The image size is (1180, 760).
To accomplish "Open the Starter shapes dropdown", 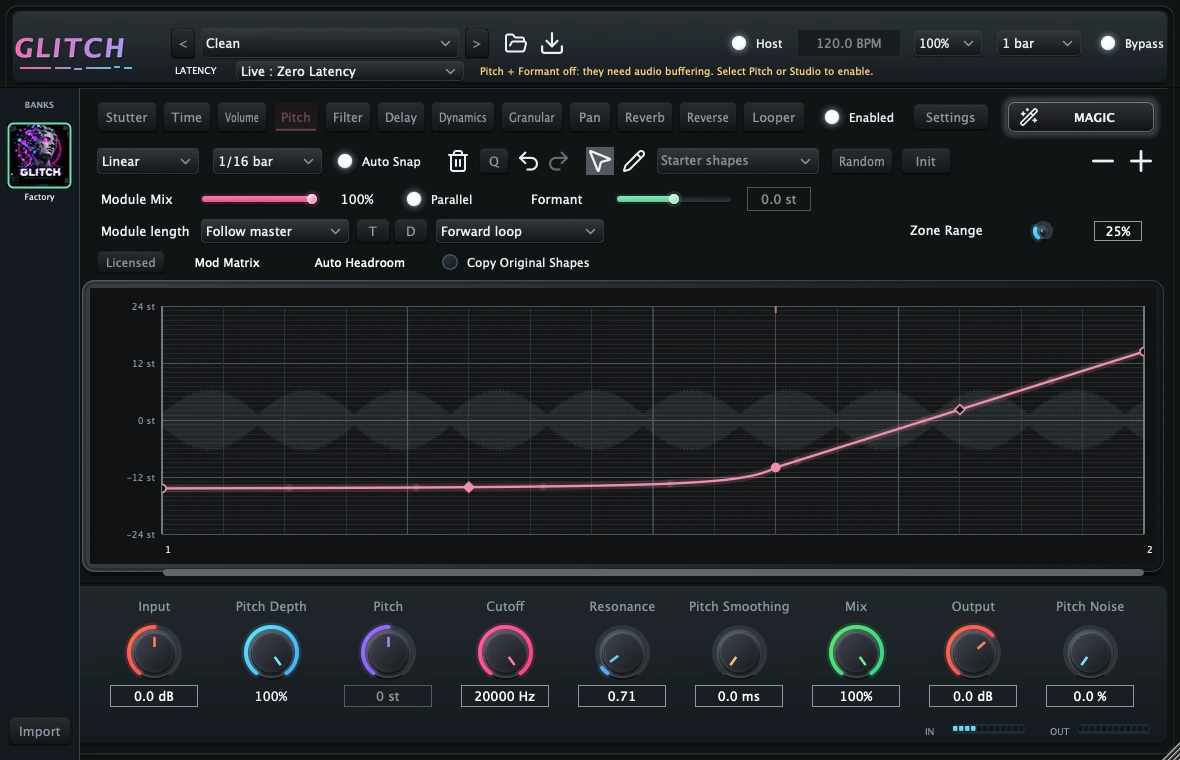I will 738,160.
